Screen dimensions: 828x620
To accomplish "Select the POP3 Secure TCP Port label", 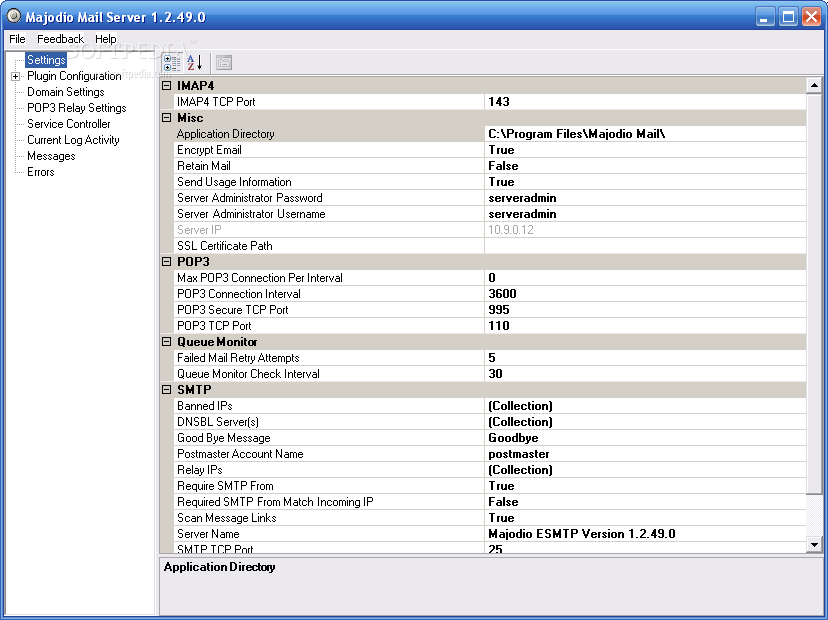I will click(233, 310).
